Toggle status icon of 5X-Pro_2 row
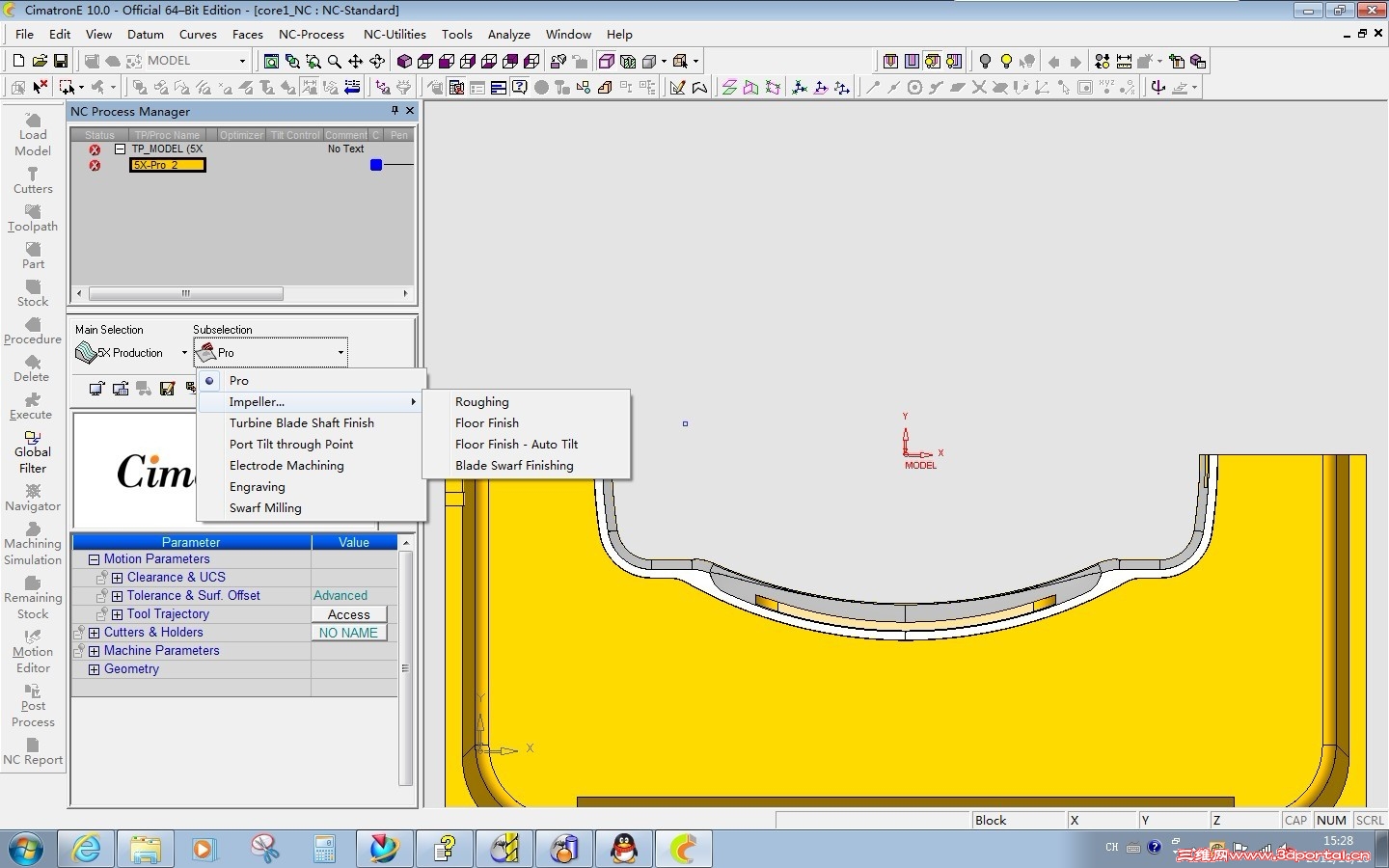Image resolution: width=1389 pixels, height=868 pixels. [x=95, y=165]
